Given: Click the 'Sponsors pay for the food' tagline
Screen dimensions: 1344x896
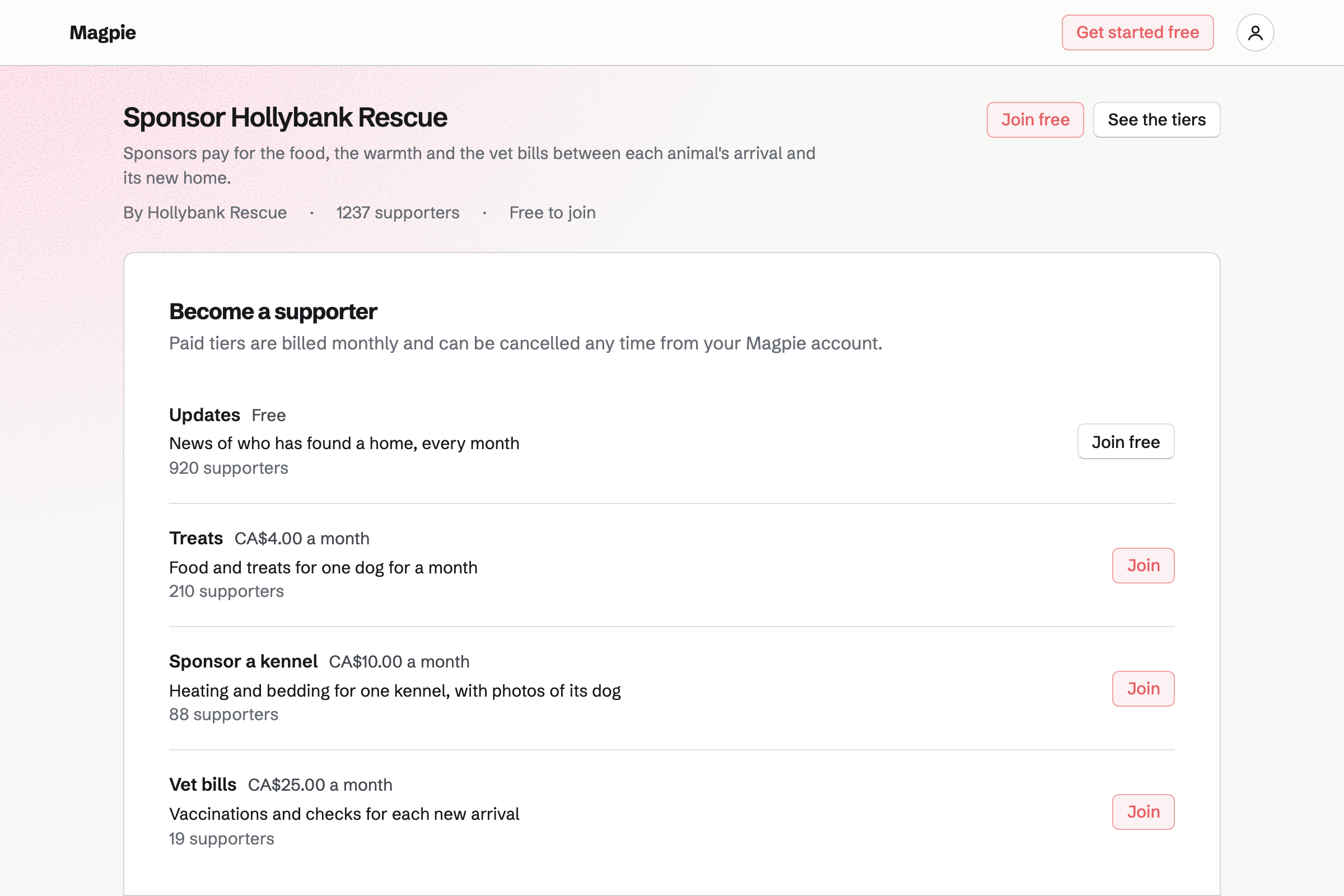Looking at the screenshot, I should pyautogui.click(x=469, y=166).
